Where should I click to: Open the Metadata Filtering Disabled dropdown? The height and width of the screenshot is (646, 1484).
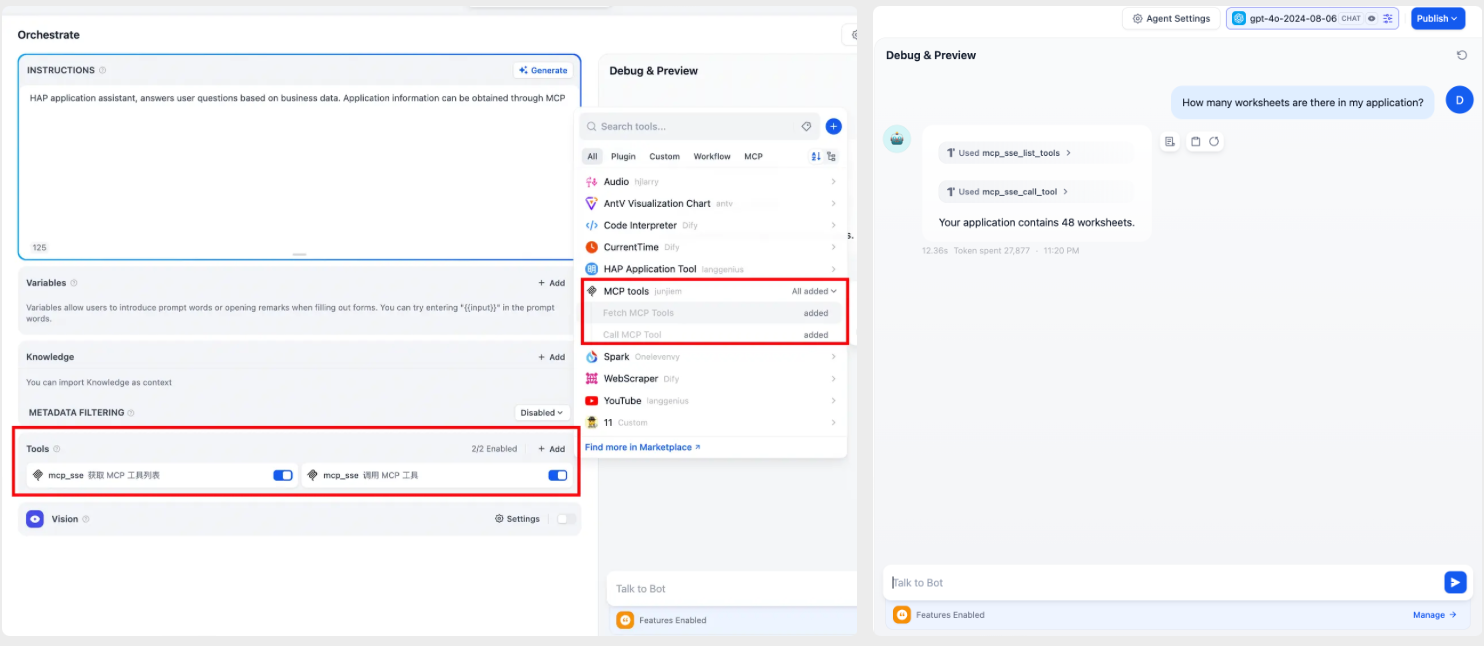(x=541, y=413)
